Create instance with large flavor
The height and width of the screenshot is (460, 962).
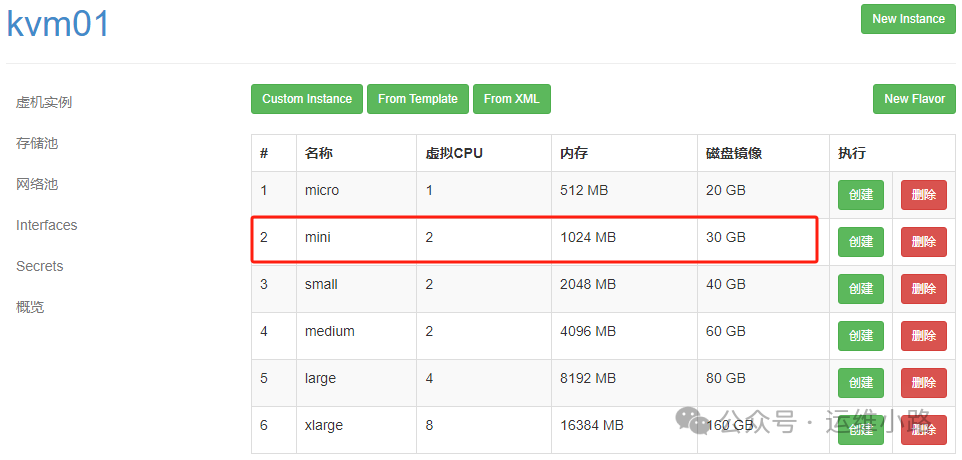click(860, 383)
